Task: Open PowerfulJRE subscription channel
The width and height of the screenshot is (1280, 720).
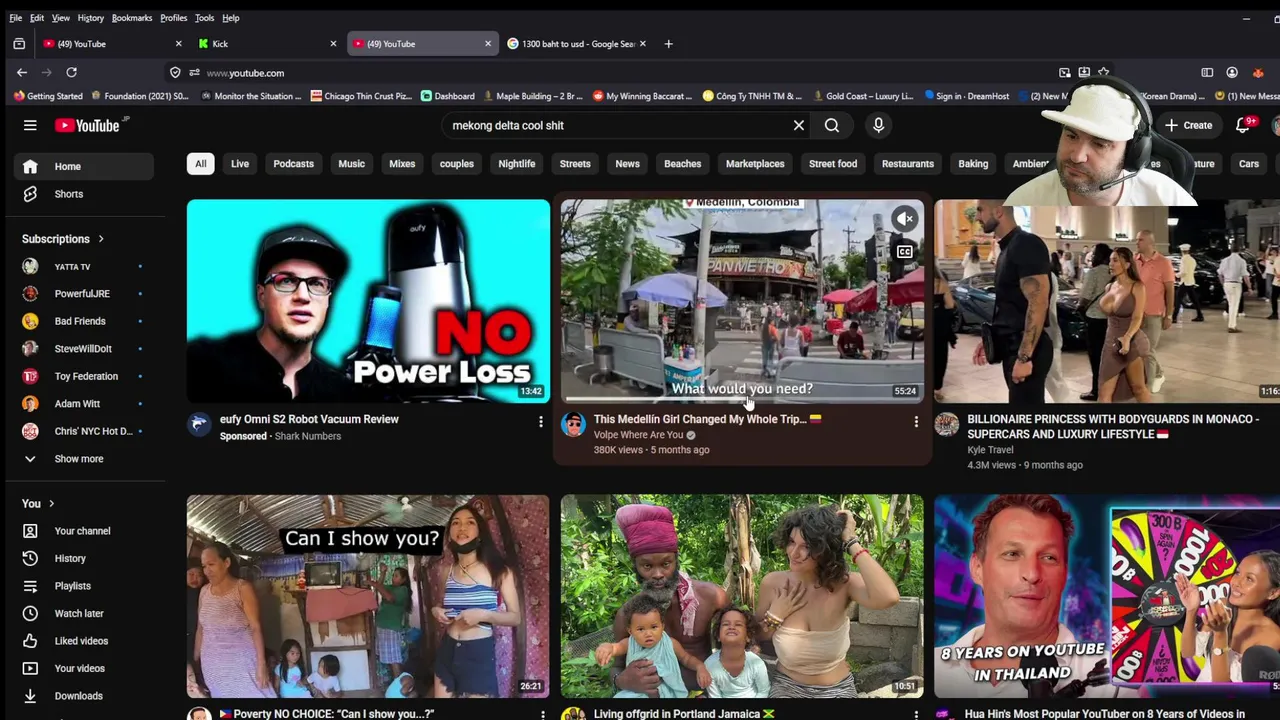Action: click(83, 294)
